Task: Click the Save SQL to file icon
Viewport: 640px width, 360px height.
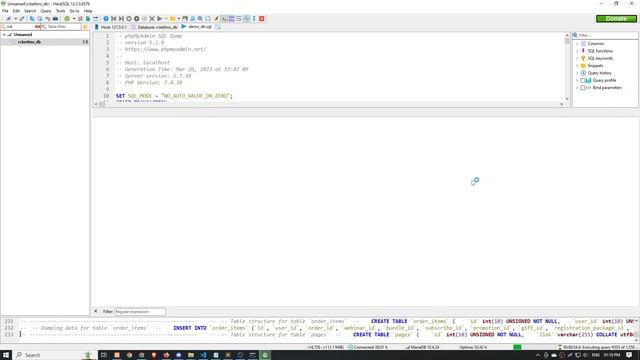Action: 185,19
